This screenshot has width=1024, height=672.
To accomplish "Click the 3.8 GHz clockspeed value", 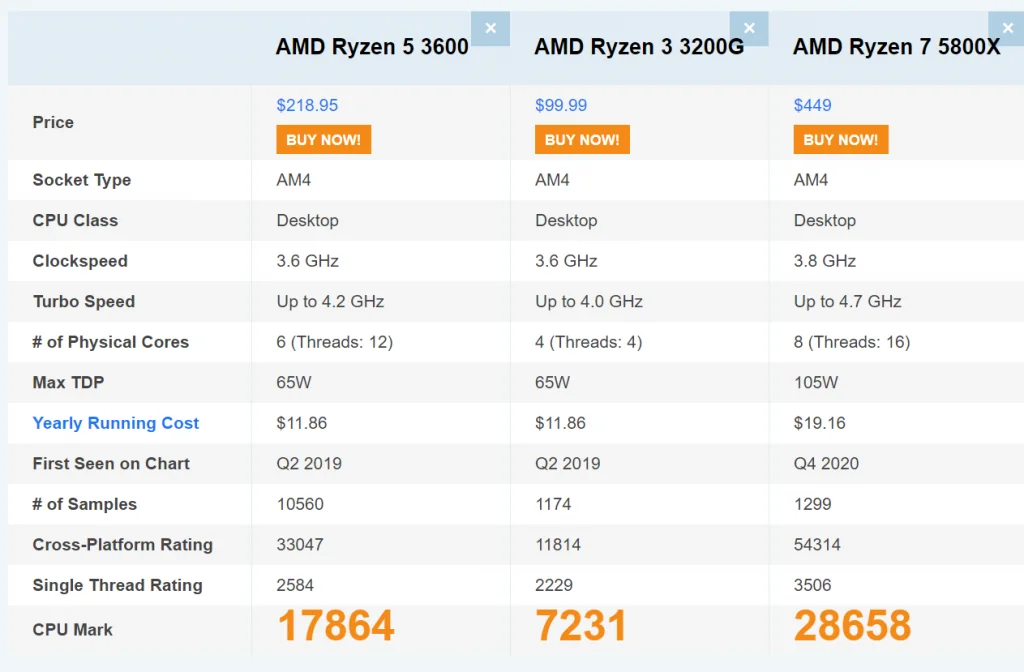I will pos(825,261).
